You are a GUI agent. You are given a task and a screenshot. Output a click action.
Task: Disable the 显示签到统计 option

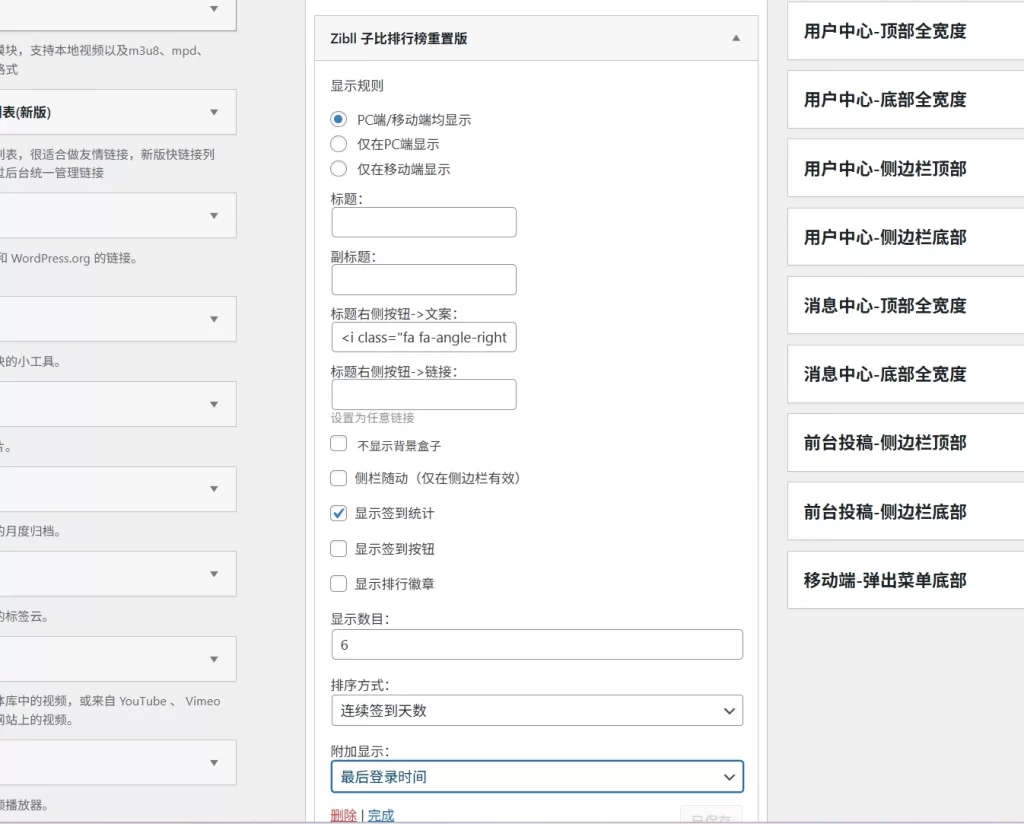[338, 513]
